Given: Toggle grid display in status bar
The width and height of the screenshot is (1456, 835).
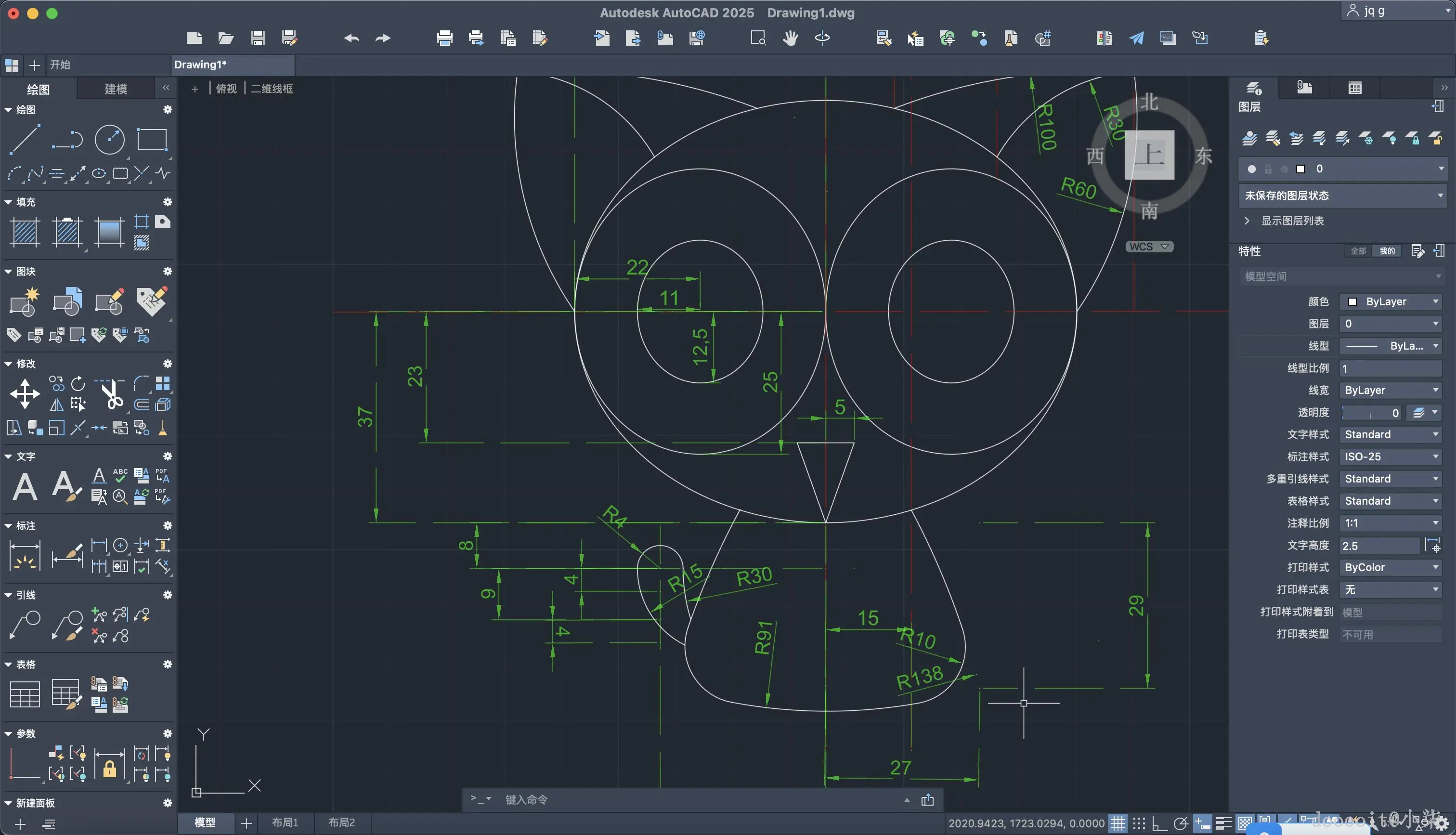Looking at the screenshot, I should (x=1117, y=823).
